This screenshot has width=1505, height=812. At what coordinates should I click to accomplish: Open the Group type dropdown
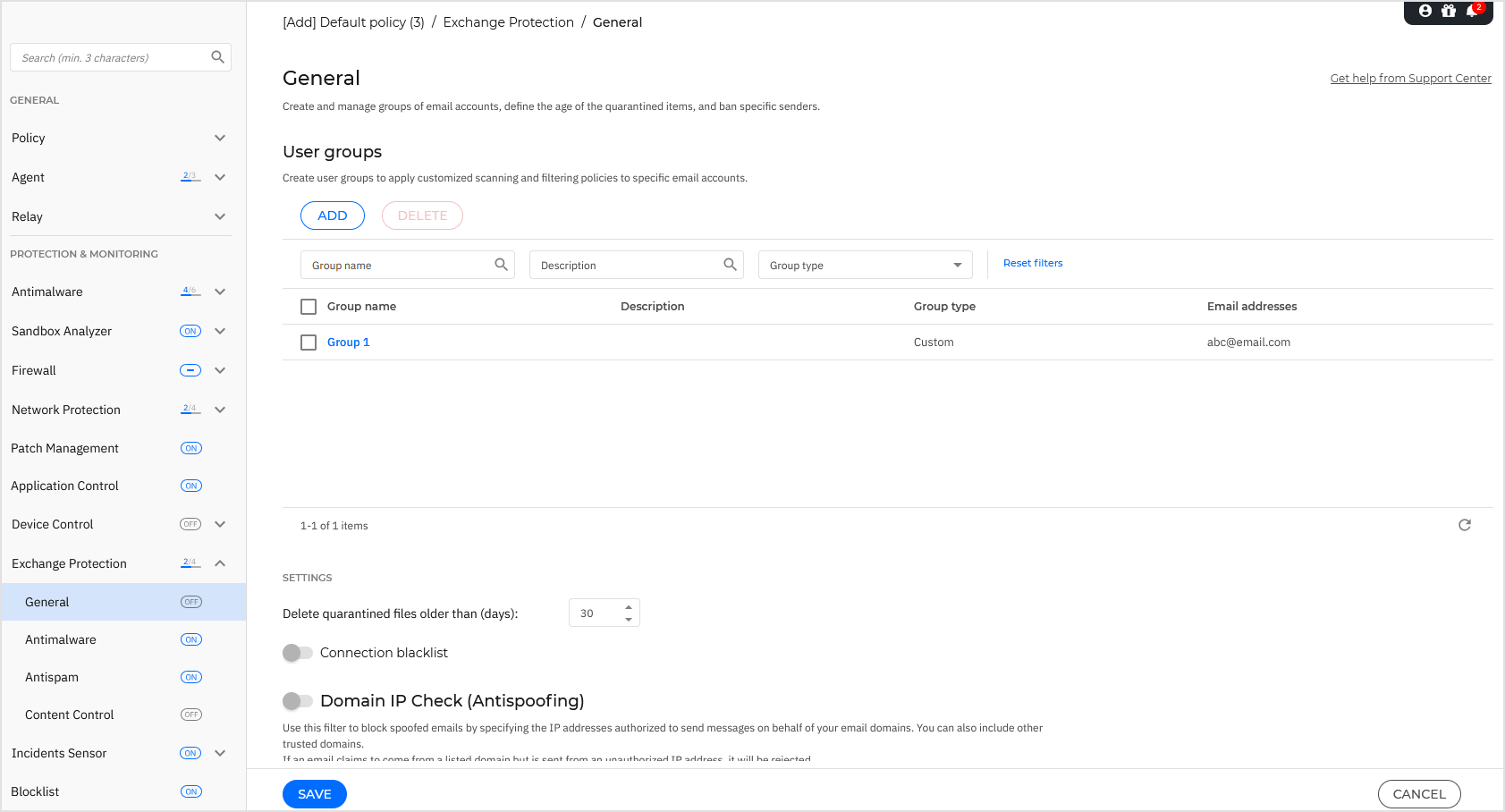coord(865,265)
